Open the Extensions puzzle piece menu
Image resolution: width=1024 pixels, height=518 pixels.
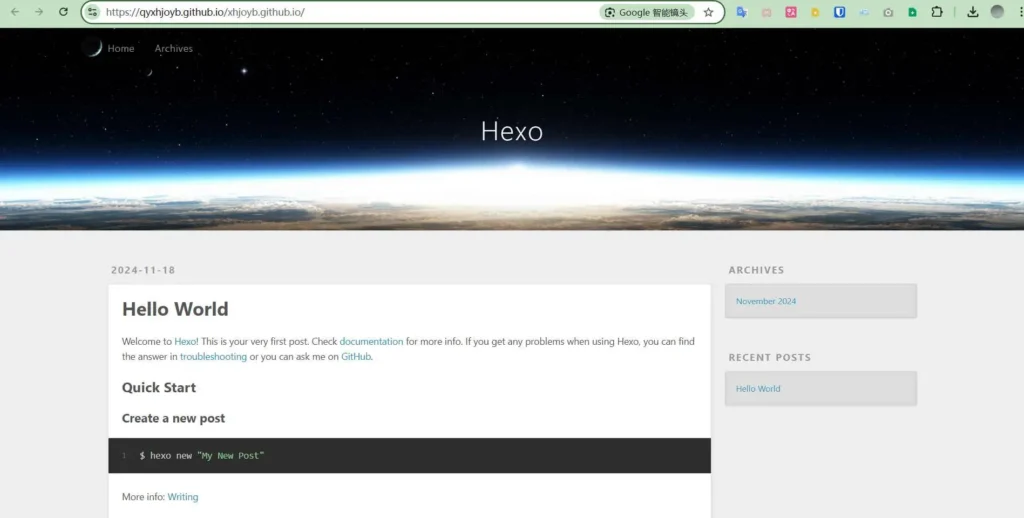pyautogui.click(x=937, y=12)
